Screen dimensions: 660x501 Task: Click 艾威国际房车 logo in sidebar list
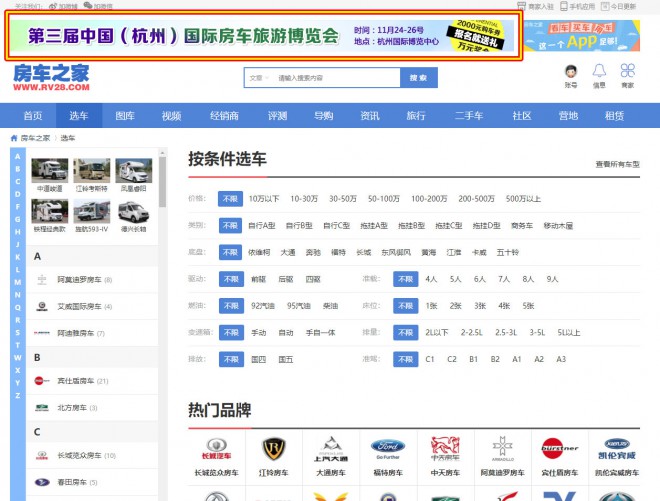42,306
